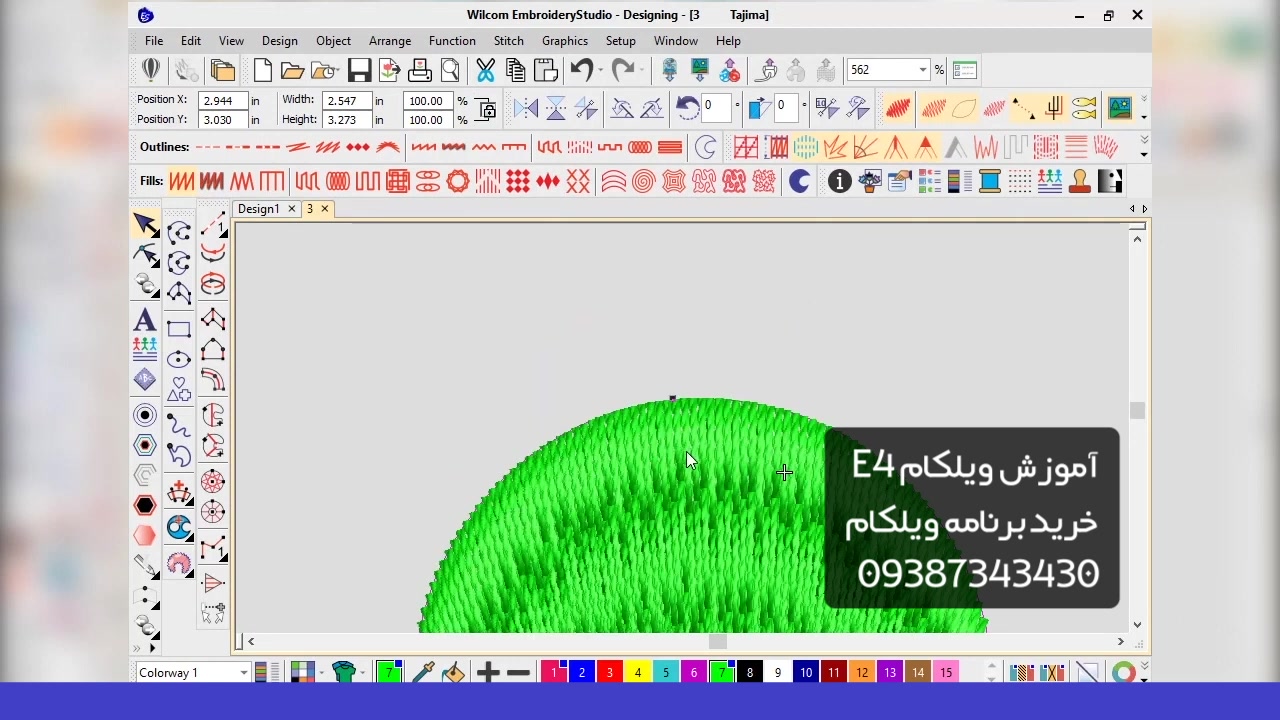Select orange color swatch 12

click(861, 673)
